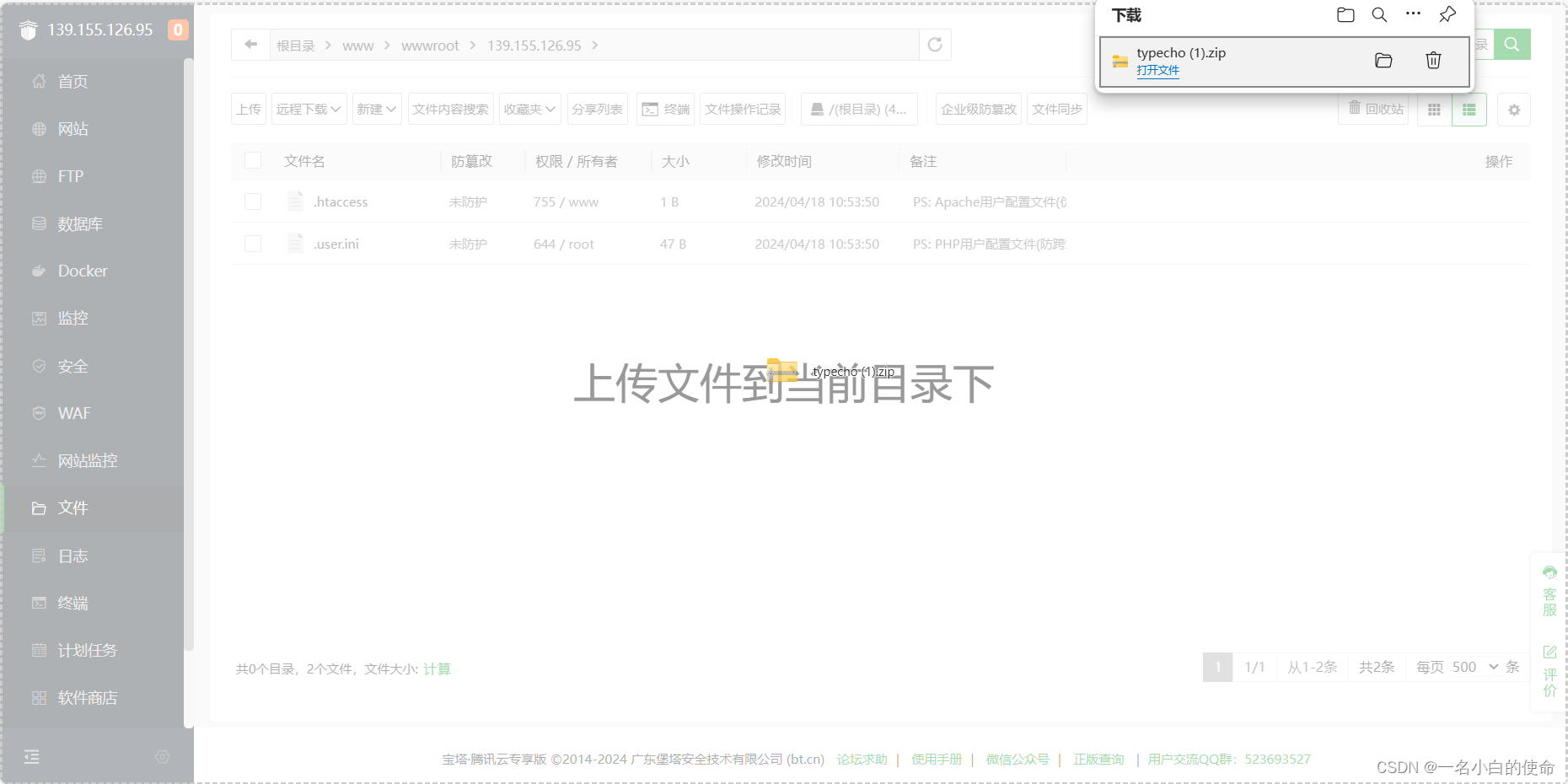The height and width of the screenshot is (784, 1568).
Task: Go back with path arrow button
Action: point(250,45)
